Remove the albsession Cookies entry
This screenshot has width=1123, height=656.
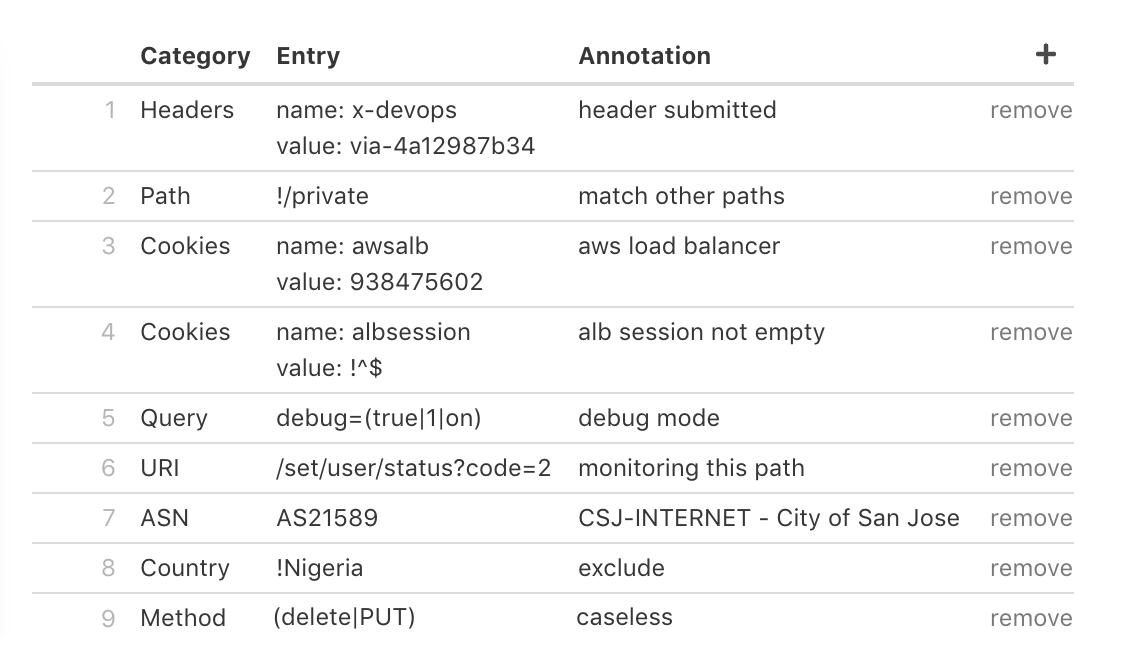(1030, 333)
